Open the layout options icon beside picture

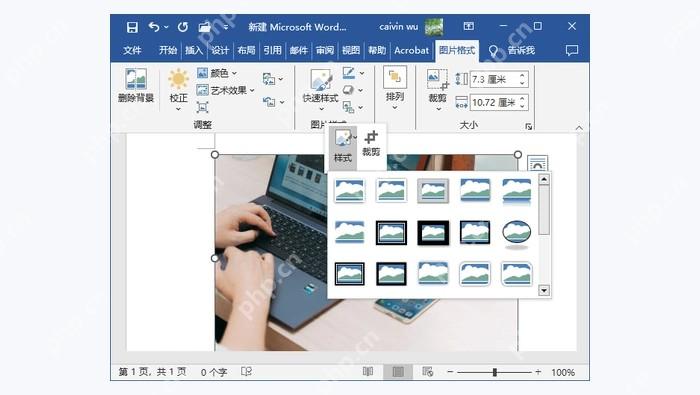tap(537, 163)
